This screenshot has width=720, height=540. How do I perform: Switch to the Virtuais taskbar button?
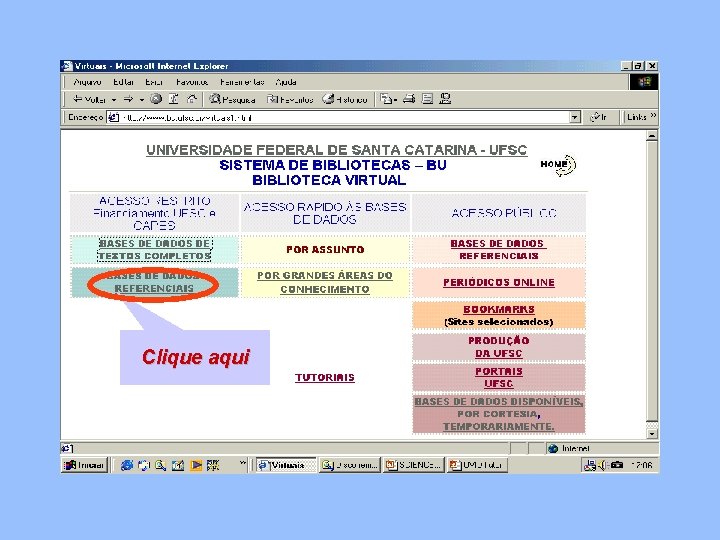click(x=286, y=465)
